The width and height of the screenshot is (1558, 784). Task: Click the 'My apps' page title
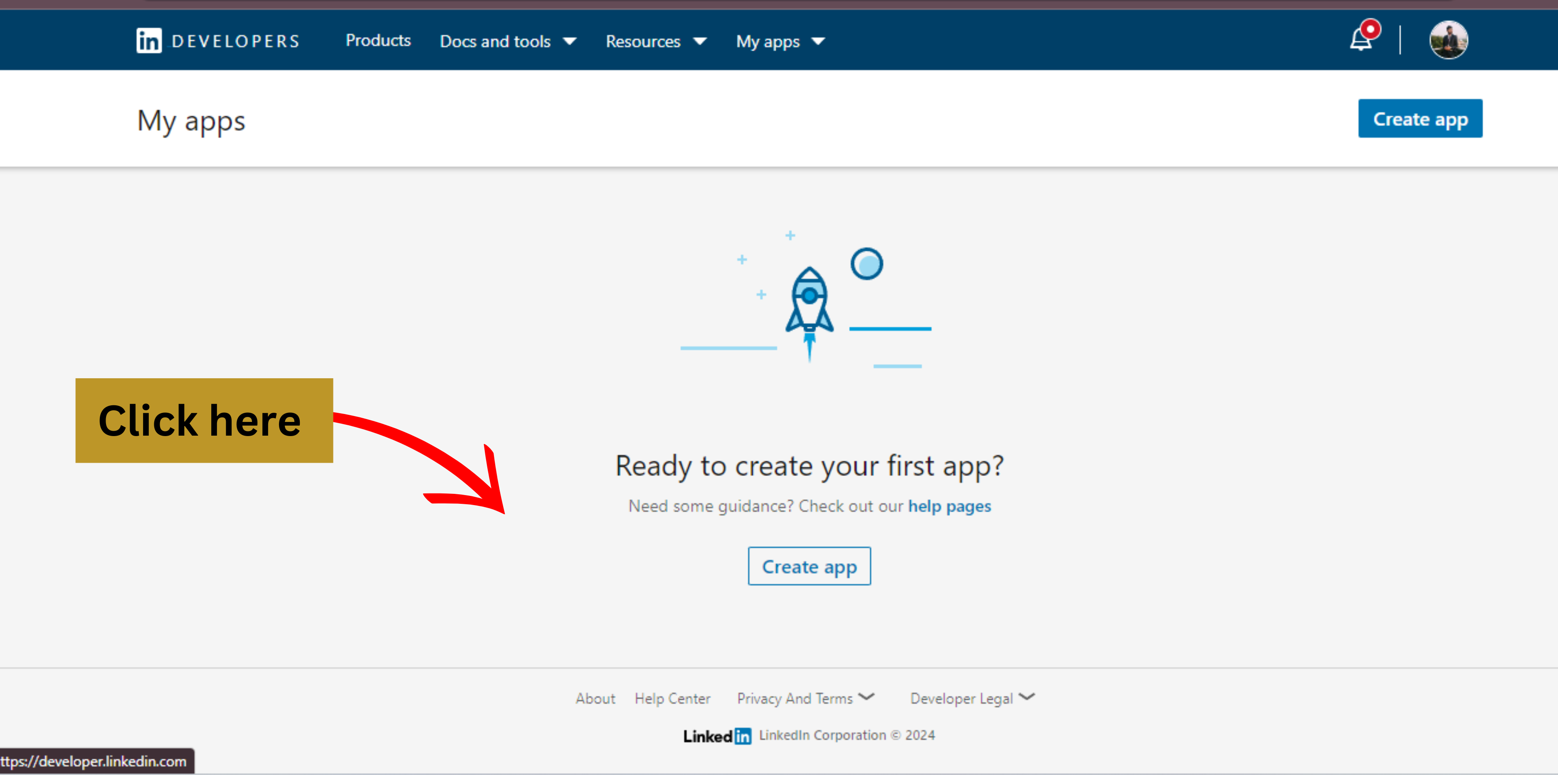191,121
